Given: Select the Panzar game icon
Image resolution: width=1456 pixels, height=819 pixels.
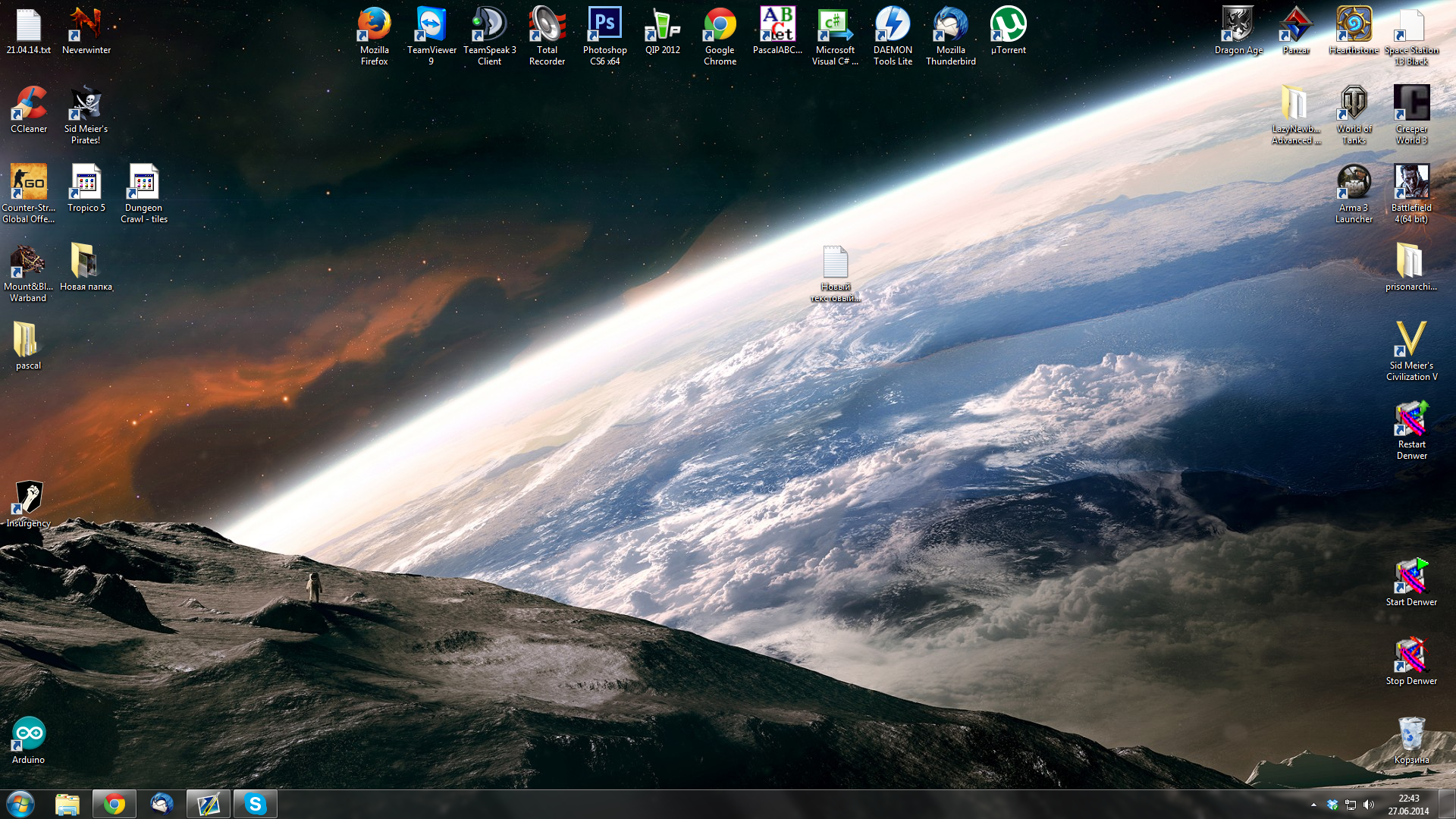Looking at the screenshot, I should (x=1296, y=30).
